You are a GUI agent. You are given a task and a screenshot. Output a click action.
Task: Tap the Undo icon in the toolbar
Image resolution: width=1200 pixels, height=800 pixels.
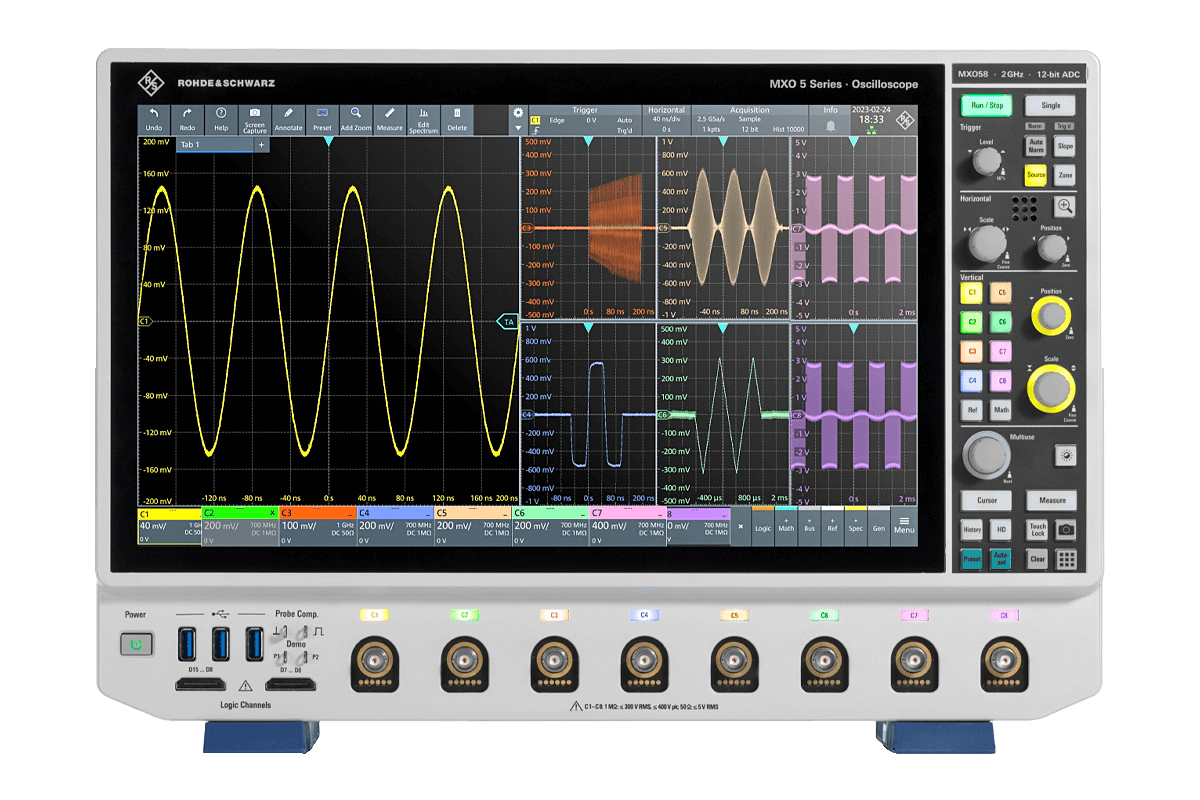153,120
